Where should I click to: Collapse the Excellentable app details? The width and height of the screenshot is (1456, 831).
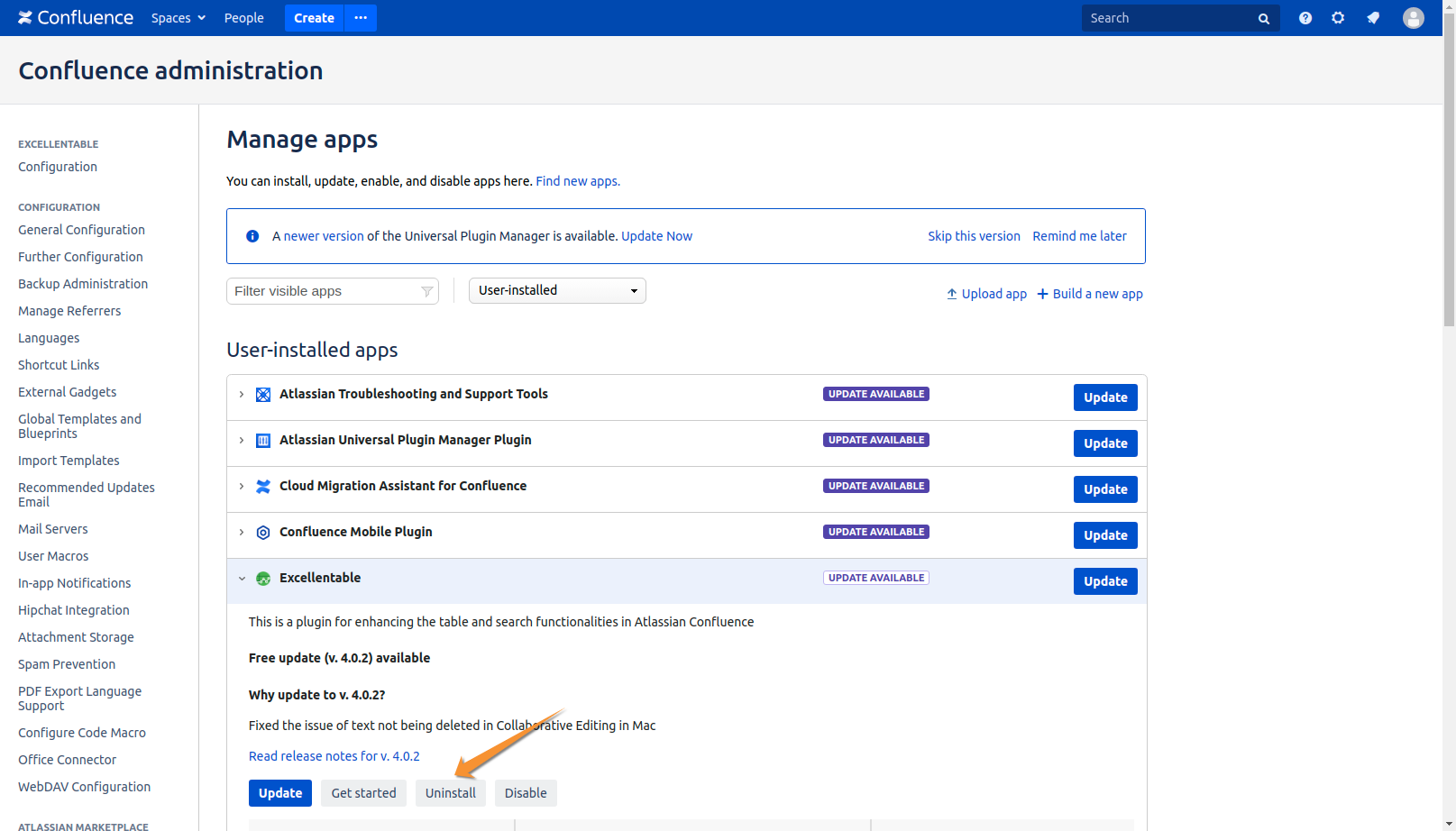242,579
